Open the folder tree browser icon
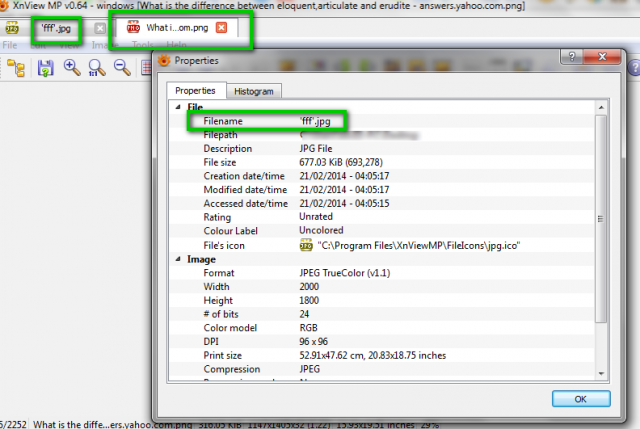Viewport: 640px width, 429px height. click(x=16, y=68)
